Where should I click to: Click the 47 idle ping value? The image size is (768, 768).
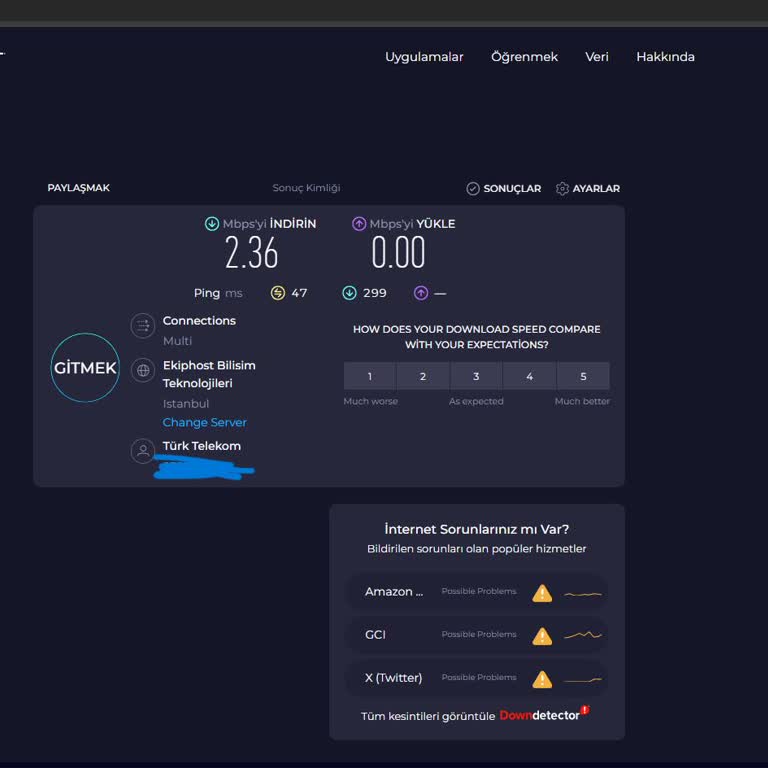[x=299, y=293]
